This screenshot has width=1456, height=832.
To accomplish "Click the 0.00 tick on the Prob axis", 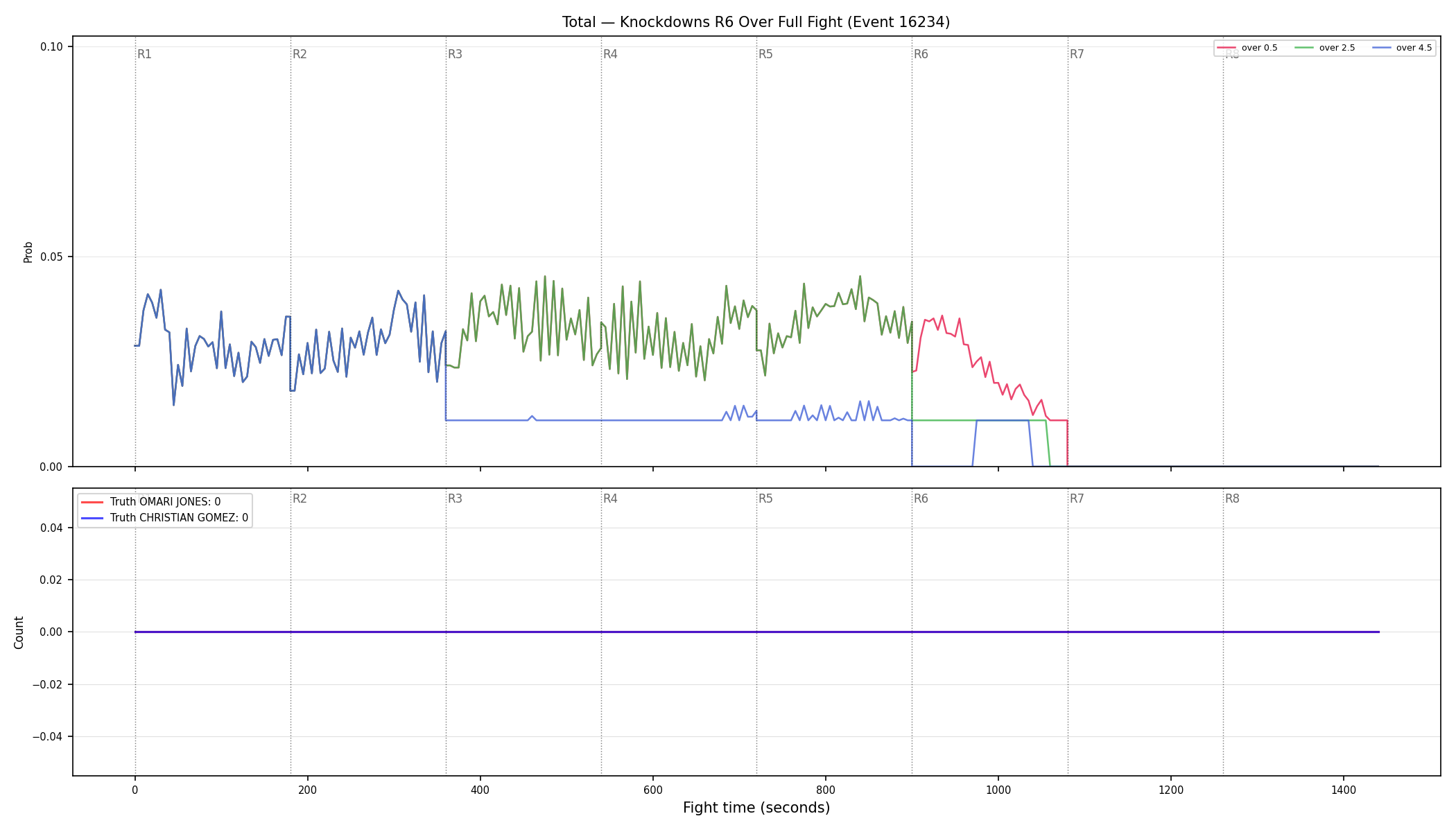I will (51, 467).
